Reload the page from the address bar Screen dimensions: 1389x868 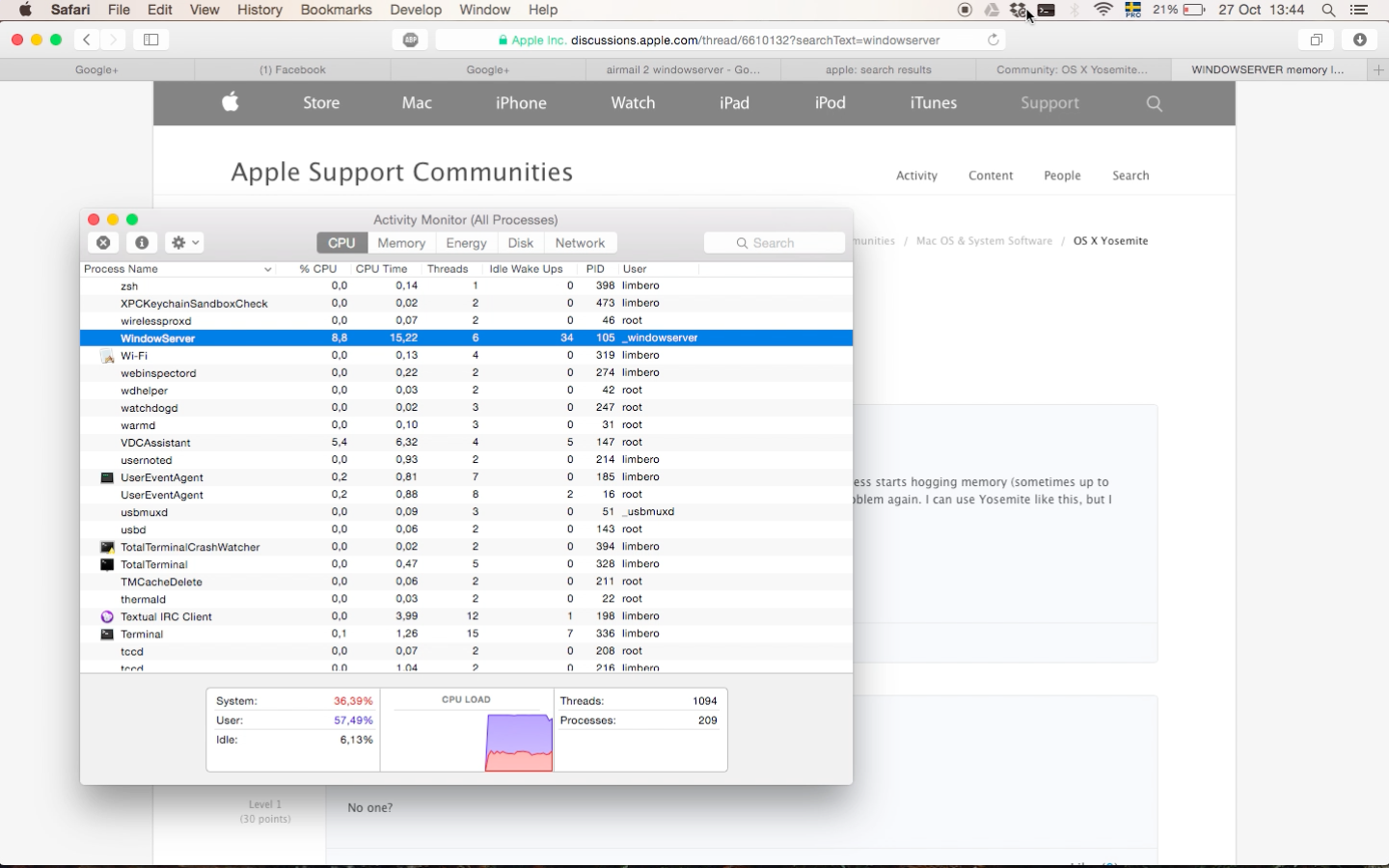994,40
